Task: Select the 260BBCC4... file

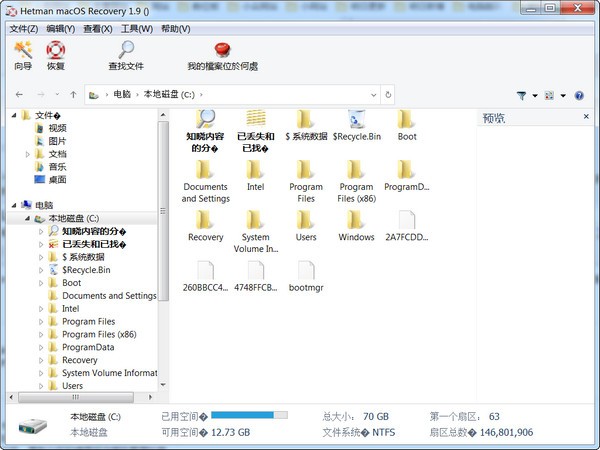Action: pos(205,277)
